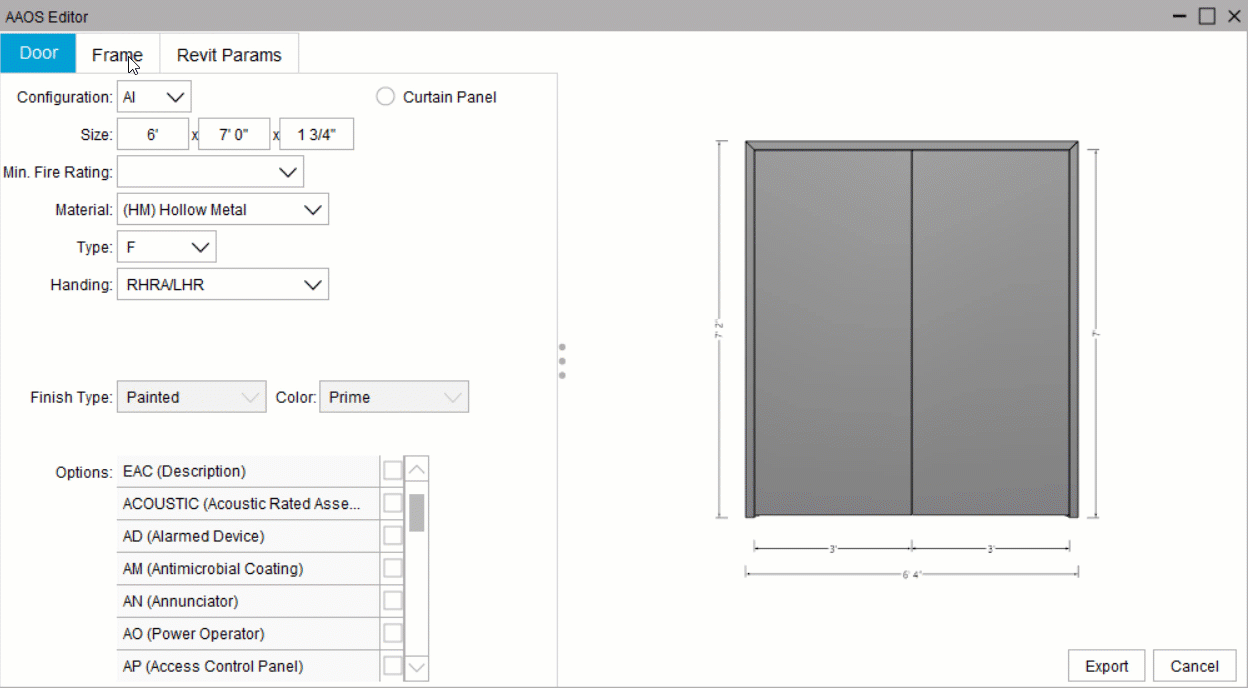The image size is (1248, 688).
Task: Enable the EAC (Description) option
Action: 392,471
